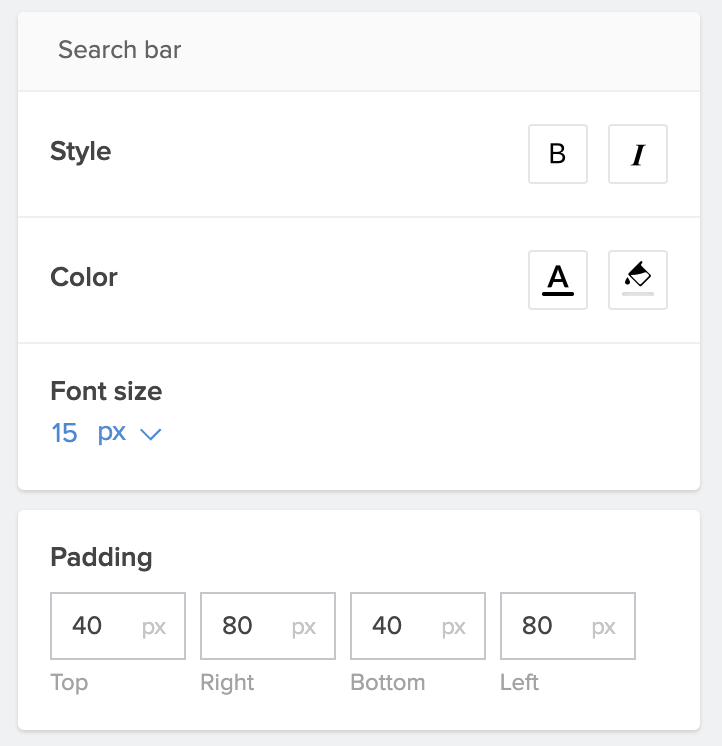Click the Bottom label under padding
722x746 pixels.
pos(388,683)
